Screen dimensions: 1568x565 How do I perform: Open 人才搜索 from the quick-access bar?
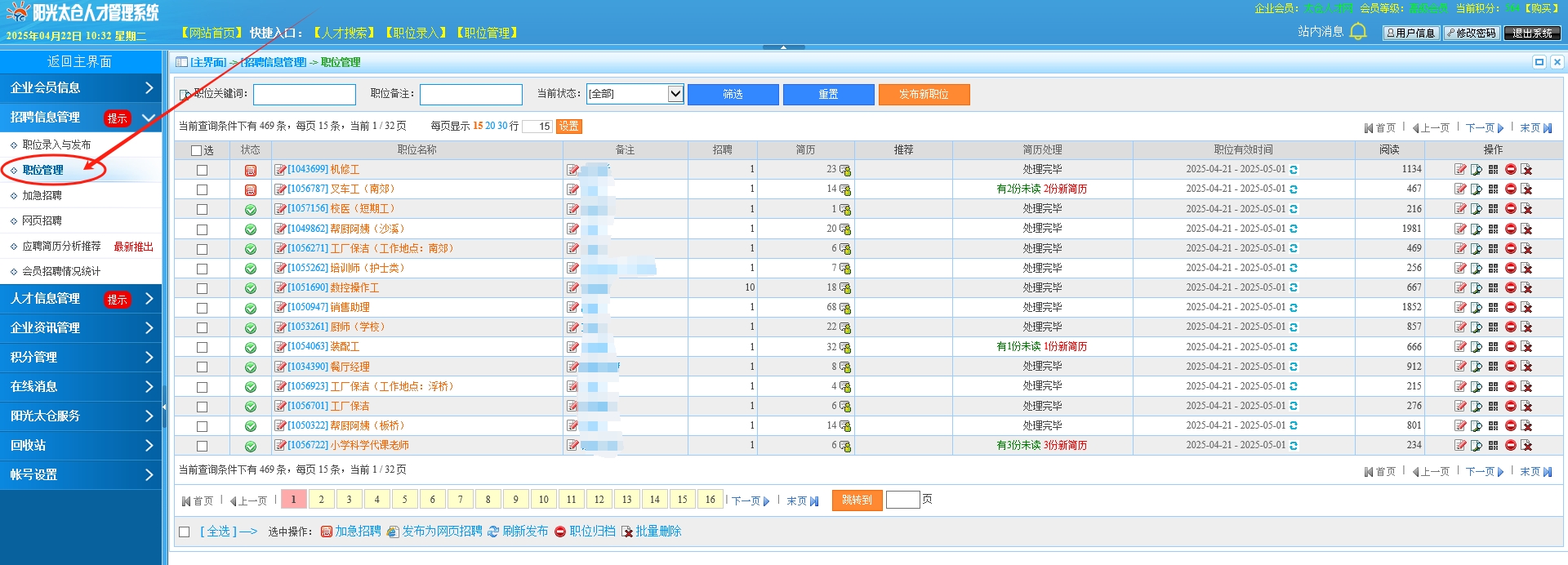pos(344,33)
